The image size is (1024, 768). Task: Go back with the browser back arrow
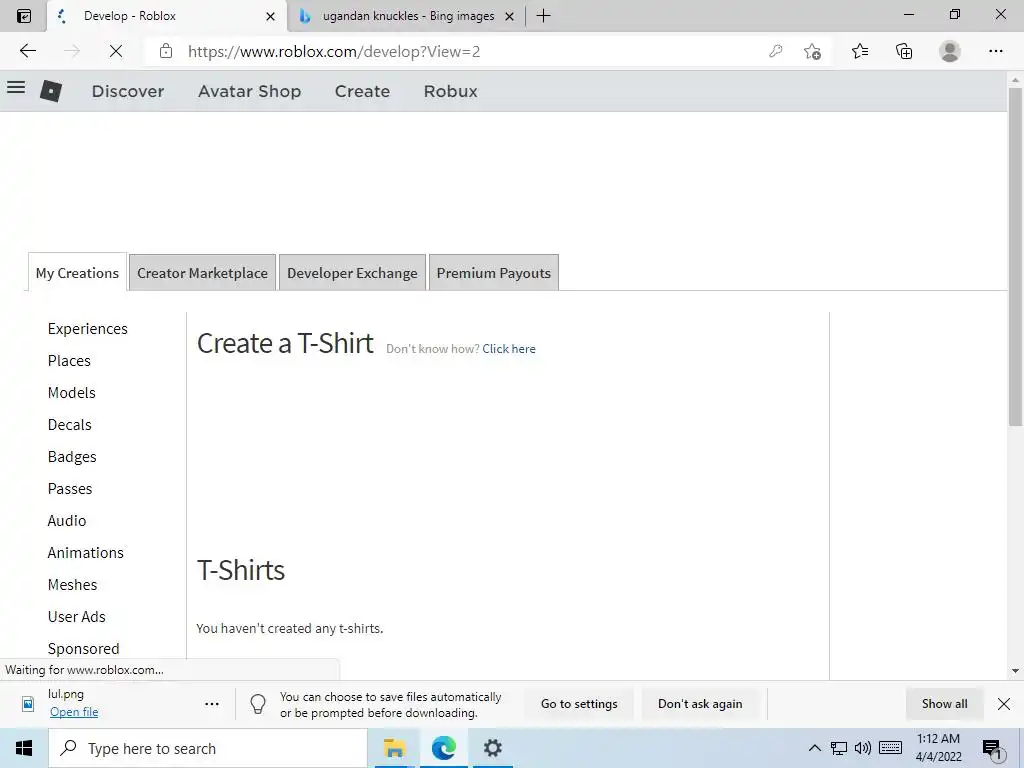tap(27, 51)
